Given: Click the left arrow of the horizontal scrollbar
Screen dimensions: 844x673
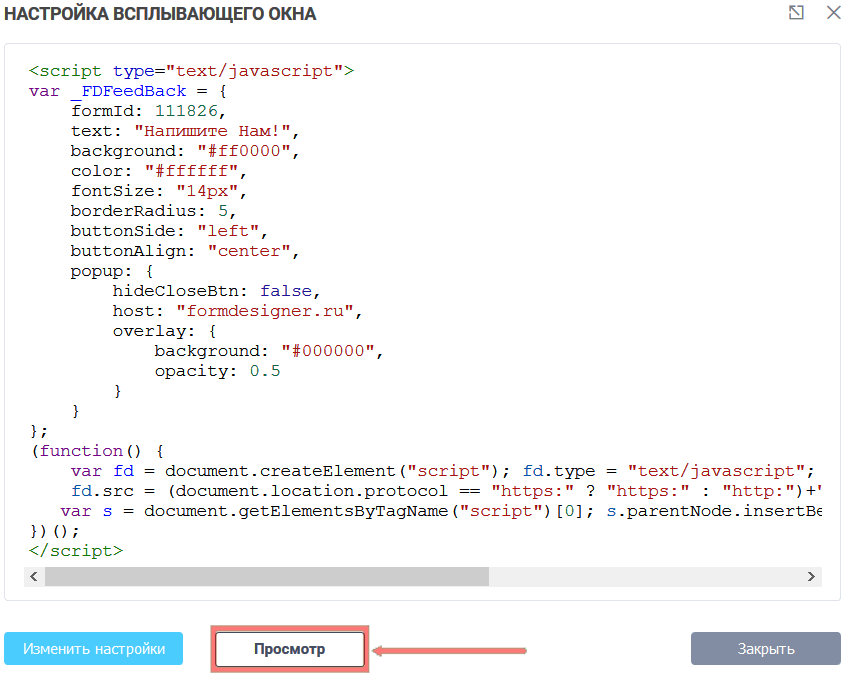Looking at the screenshot, I should point(33,577).
